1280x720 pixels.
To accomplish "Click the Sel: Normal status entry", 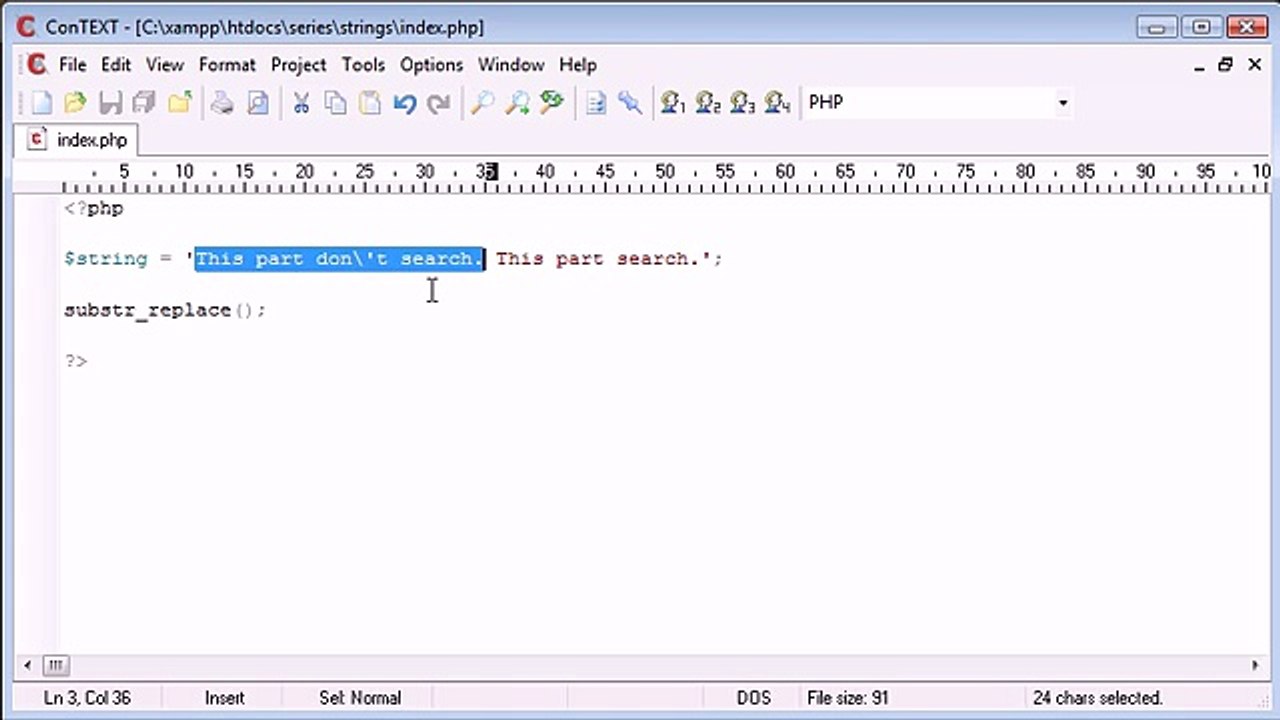I will (360, 698).
